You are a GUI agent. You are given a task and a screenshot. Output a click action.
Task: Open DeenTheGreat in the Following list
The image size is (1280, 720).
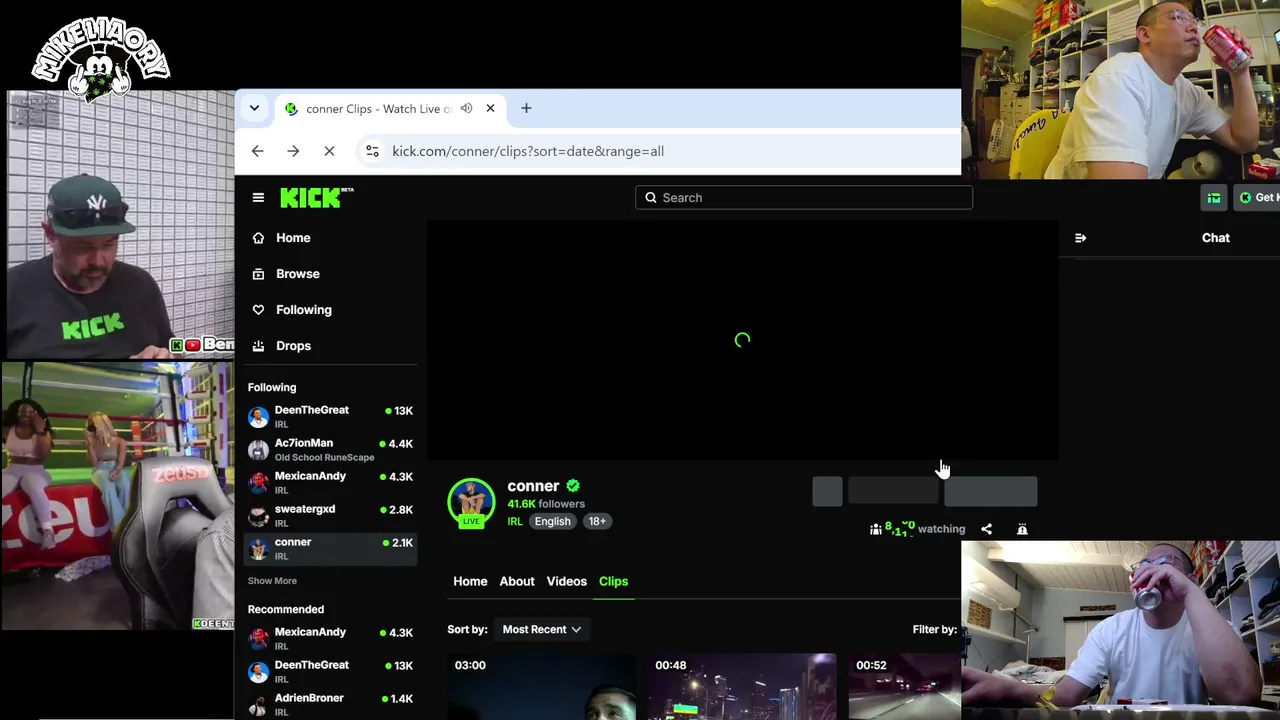click(x=330, y=416)
